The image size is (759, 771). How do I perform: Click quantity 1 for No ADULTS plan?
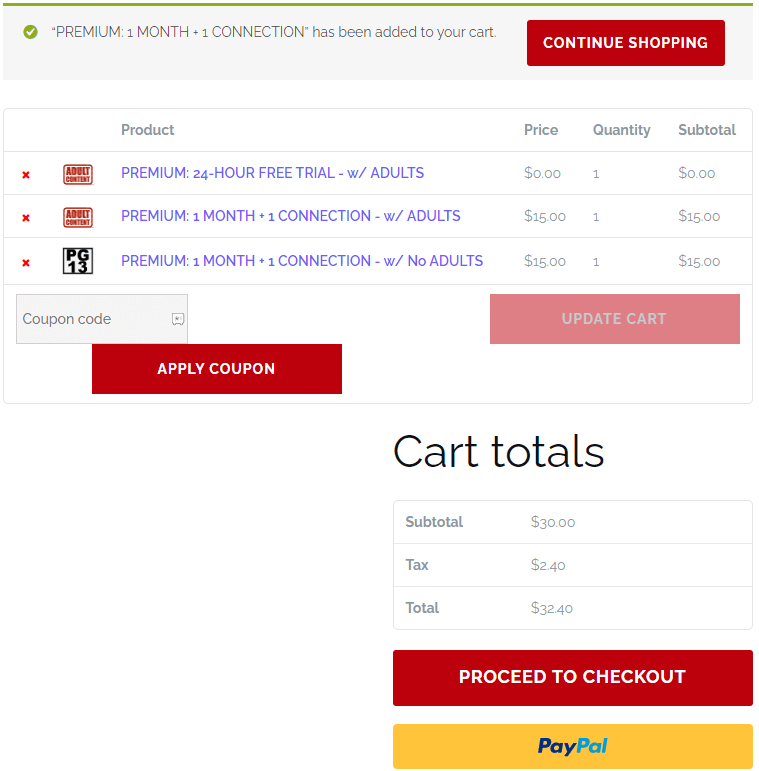point(596,262)
